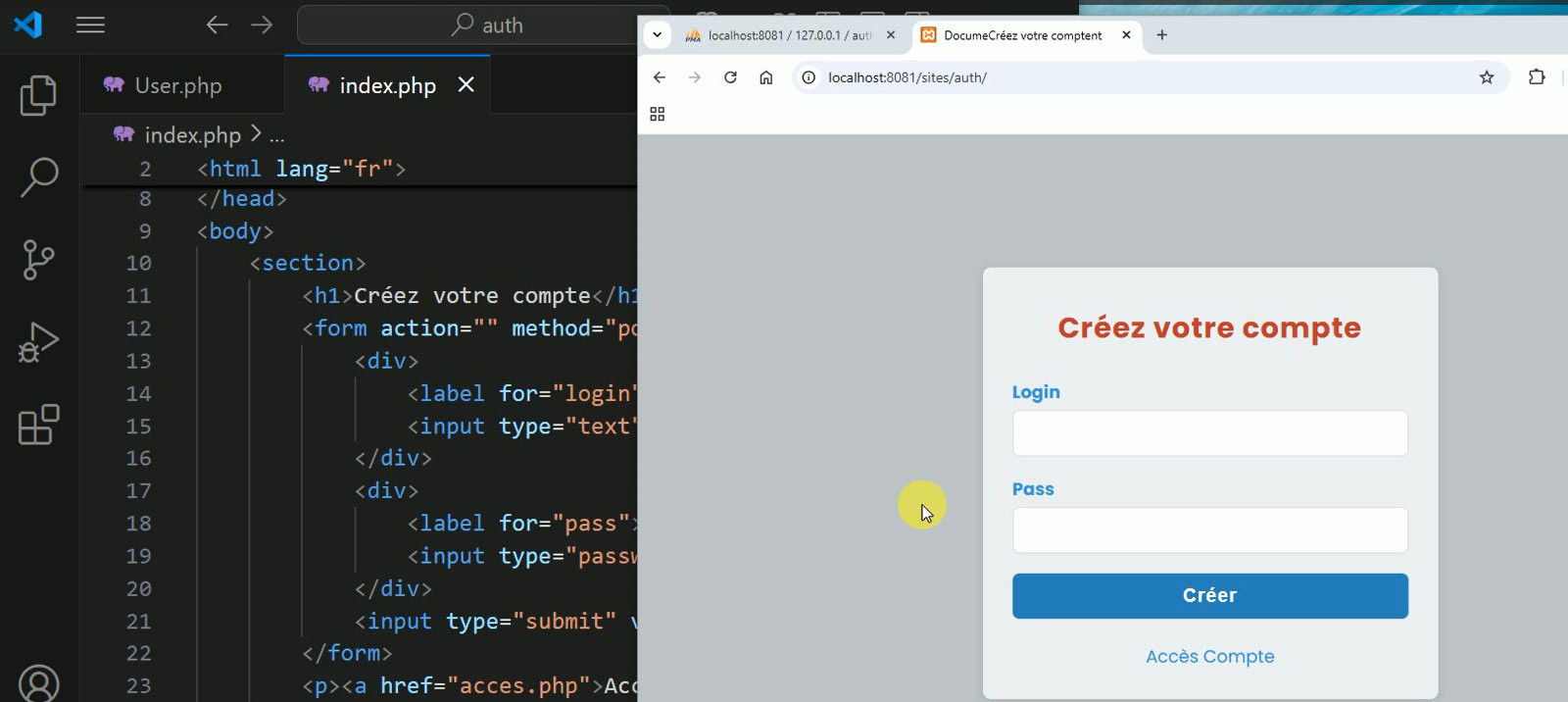Open the Accounts menu in VS Code
Viewport: 1568px width, 702px height.
(x=39, y=683)
